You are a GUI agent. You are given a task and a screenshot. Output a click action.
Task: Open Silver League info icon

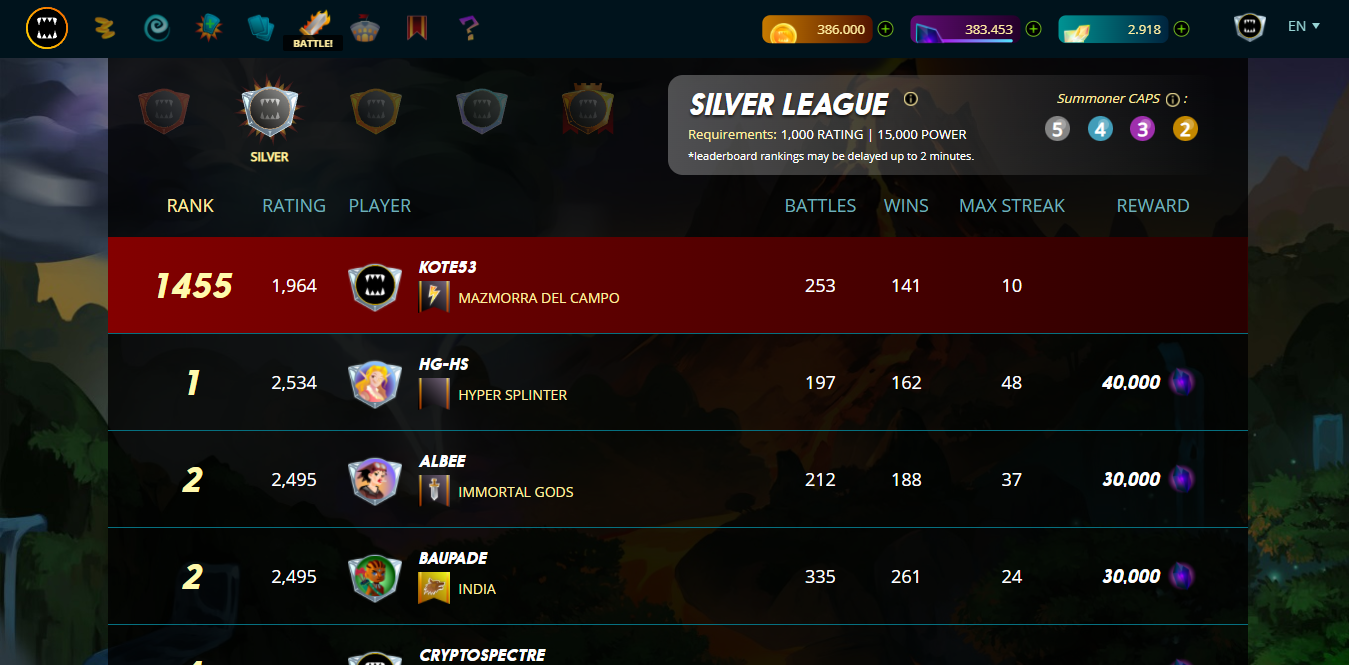[911, 99]
